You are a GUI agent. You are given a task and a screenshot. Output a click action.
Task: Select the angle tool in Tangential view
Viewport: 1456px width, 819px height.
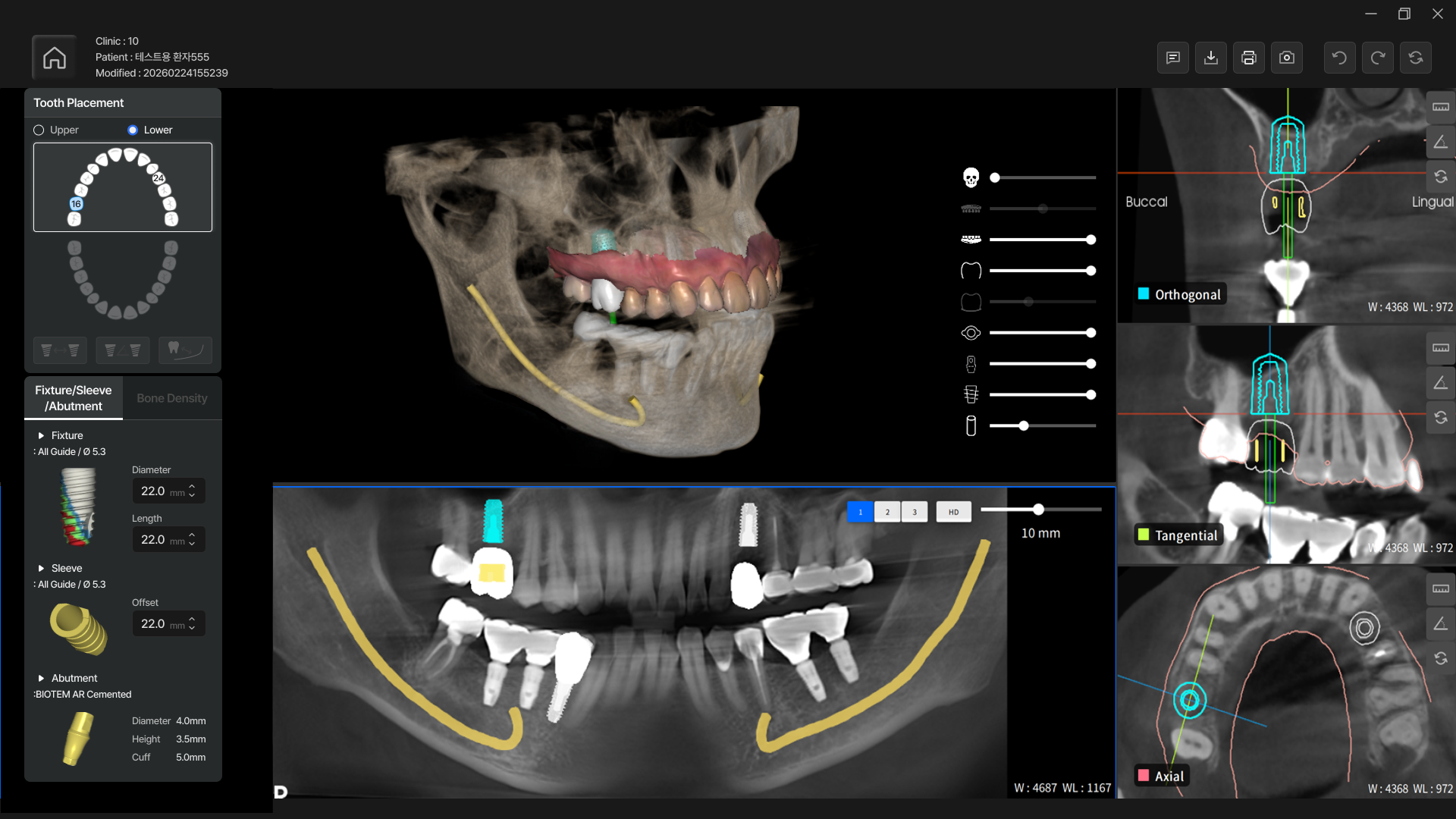pyautogui.click(x=1441, y=383)
